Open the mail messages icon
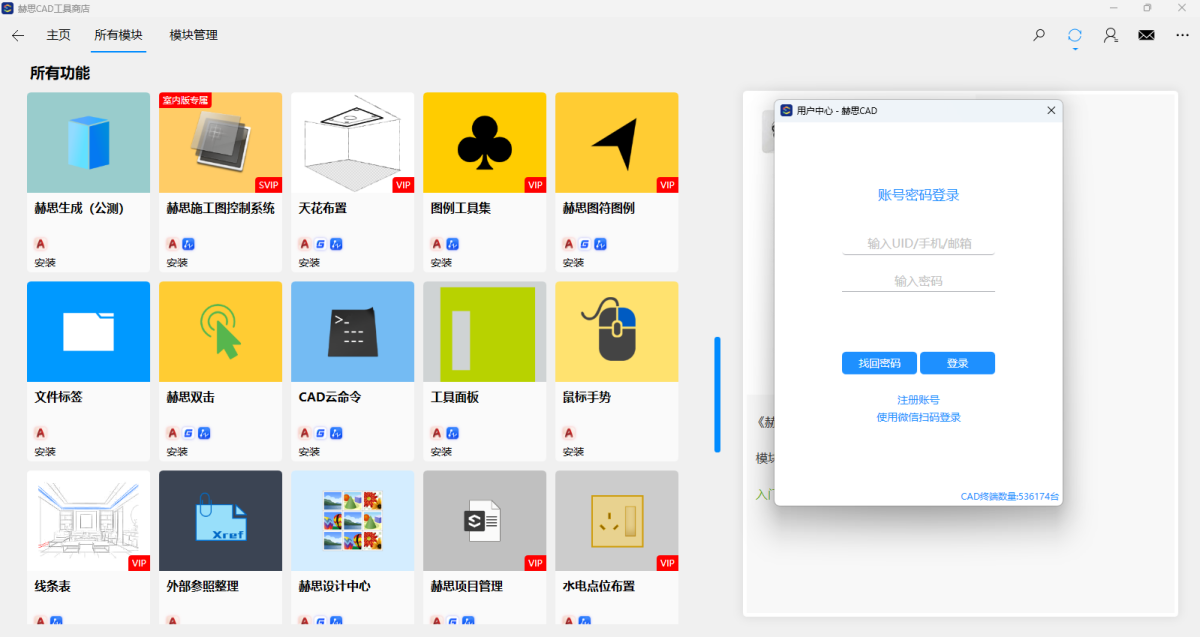 (1146, 35)
